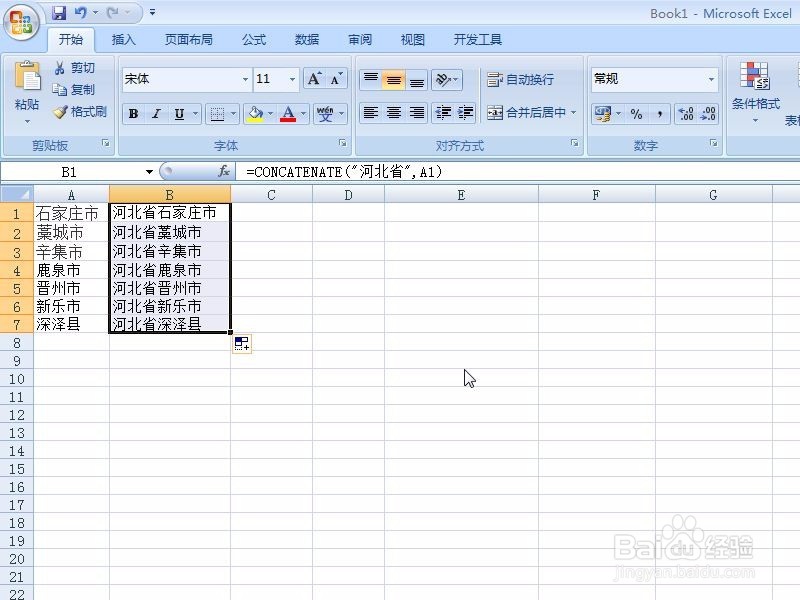Switch to the 数据 ribbon tab

point(306,40)
